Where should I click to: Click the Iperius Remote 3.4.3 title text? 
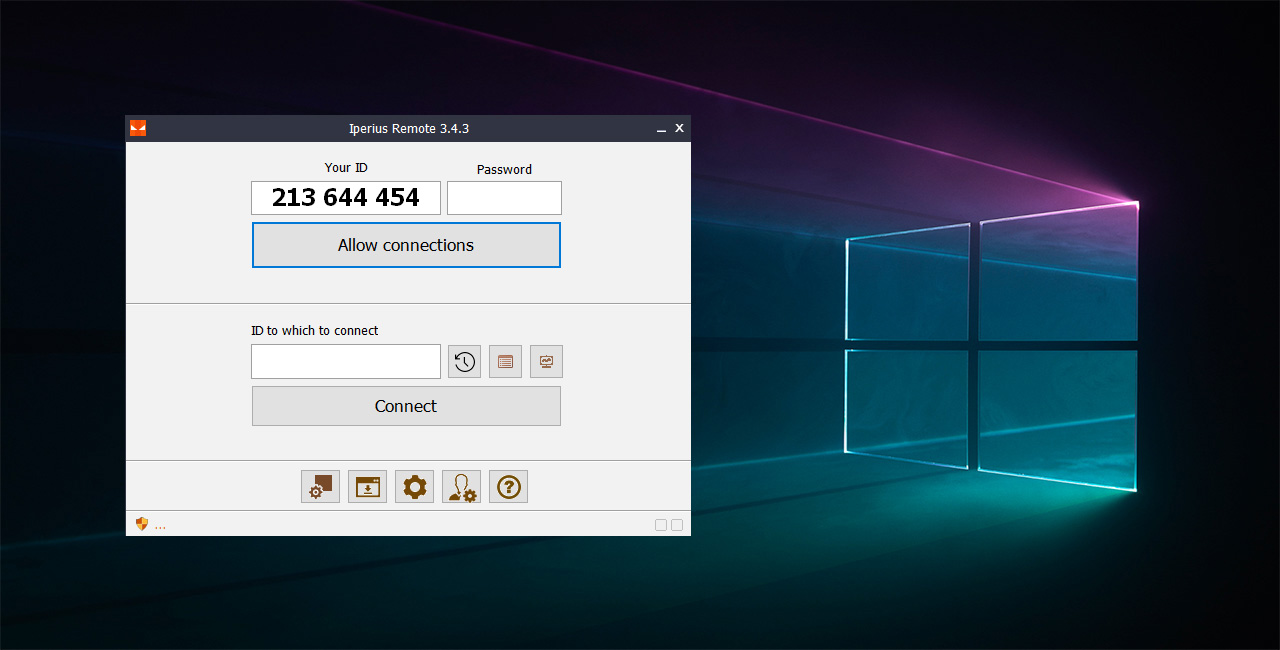pos(409,128)
